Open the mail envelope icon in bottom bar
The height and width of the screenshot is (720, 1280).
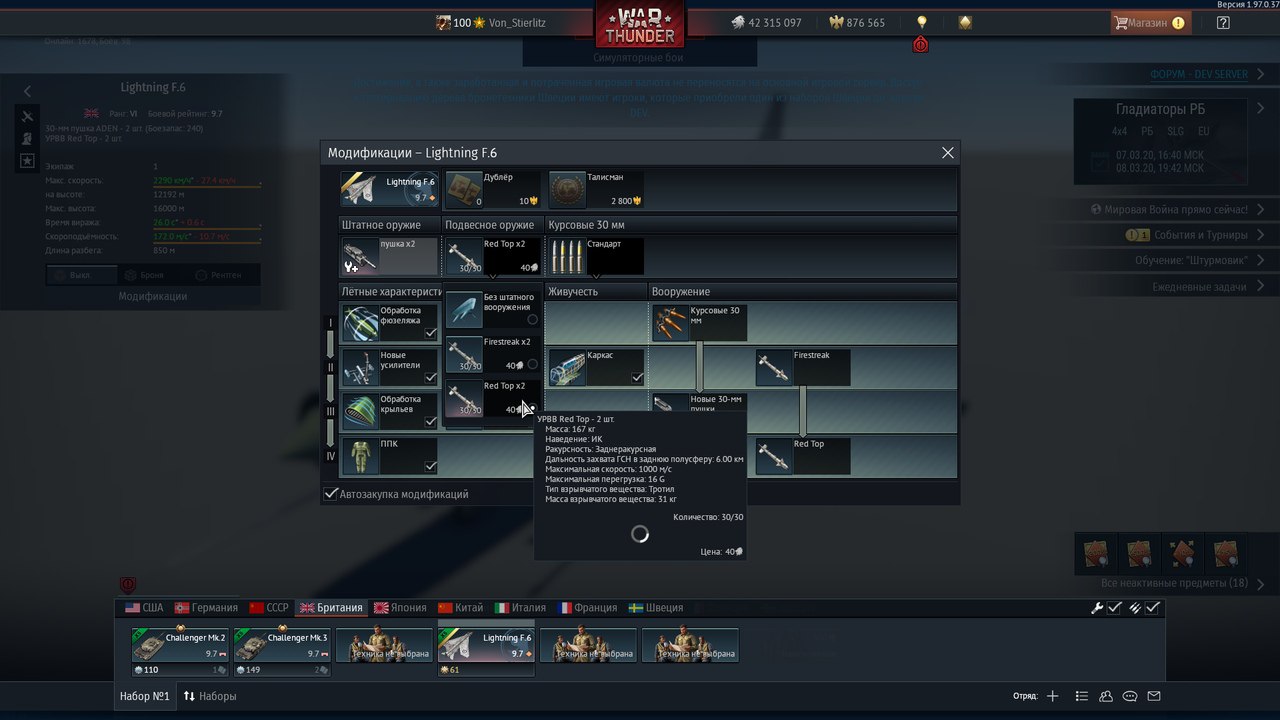(1154, 696)
